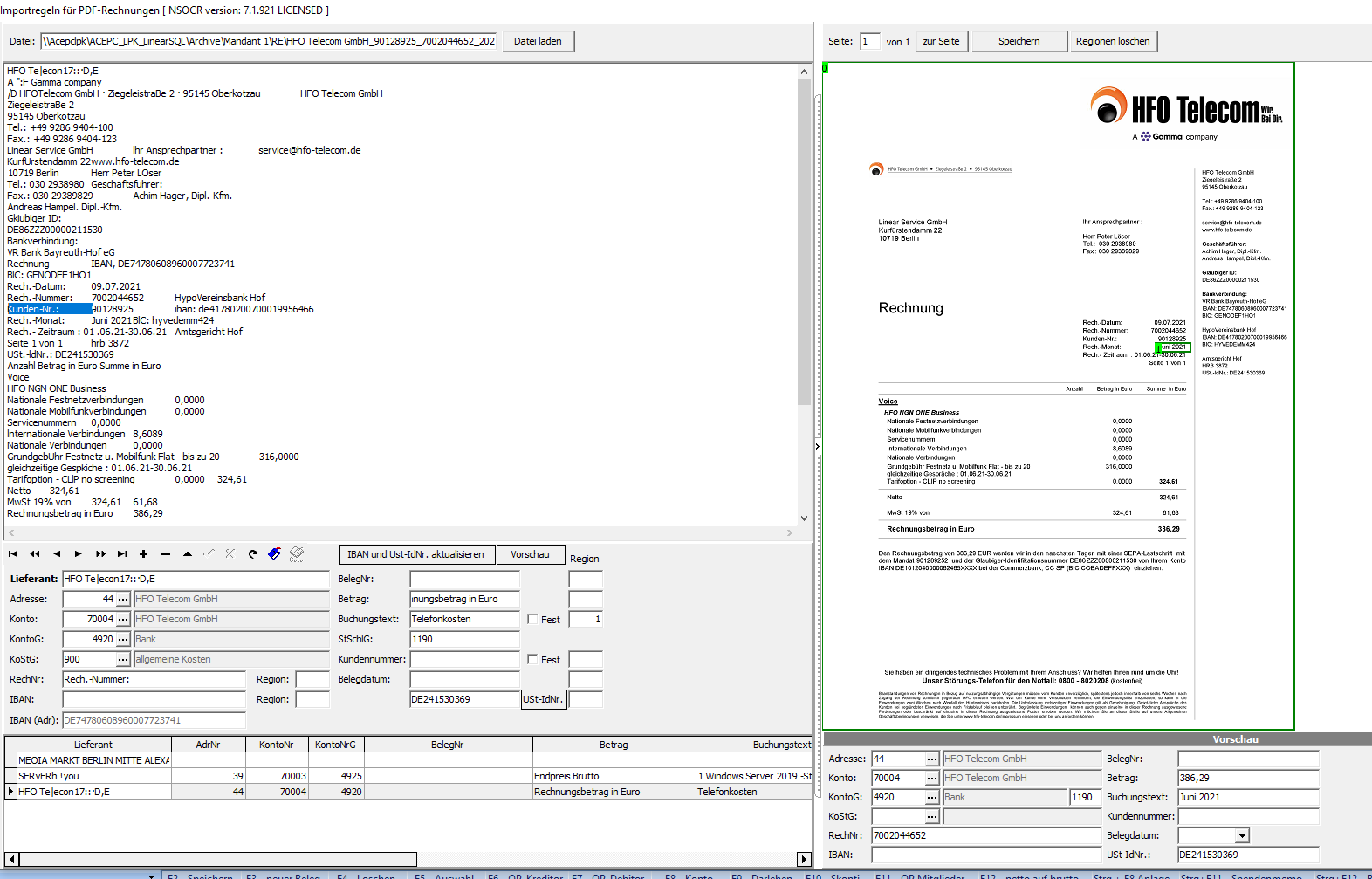Click the RechNr field with Rech.-Nummer:
The image size is (1372, 879).
coord(154,679)
